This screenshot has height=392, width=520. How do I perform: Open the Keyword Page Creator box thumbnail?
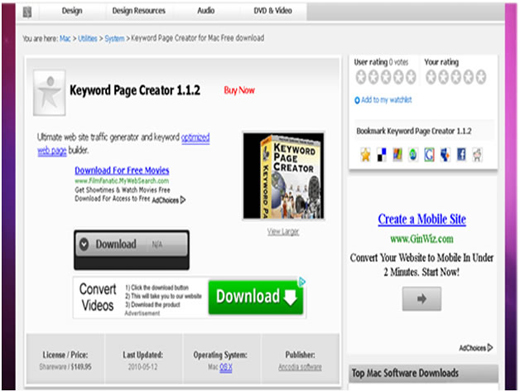pyautogui.click(x=283, y=176)
